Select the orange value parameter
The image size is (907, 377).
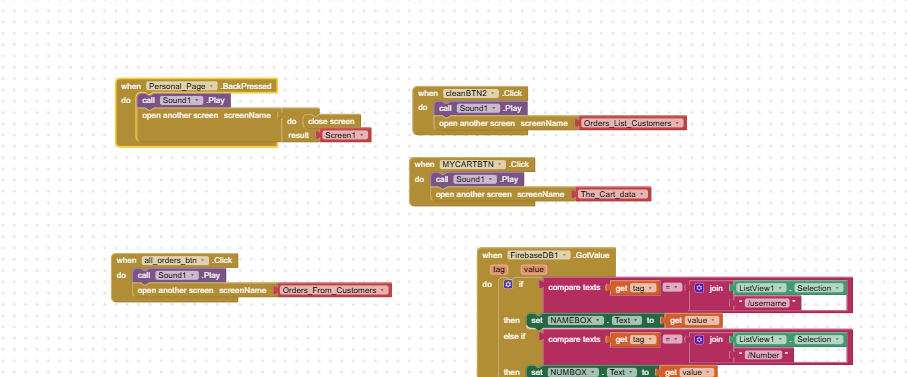click(533, 269)
